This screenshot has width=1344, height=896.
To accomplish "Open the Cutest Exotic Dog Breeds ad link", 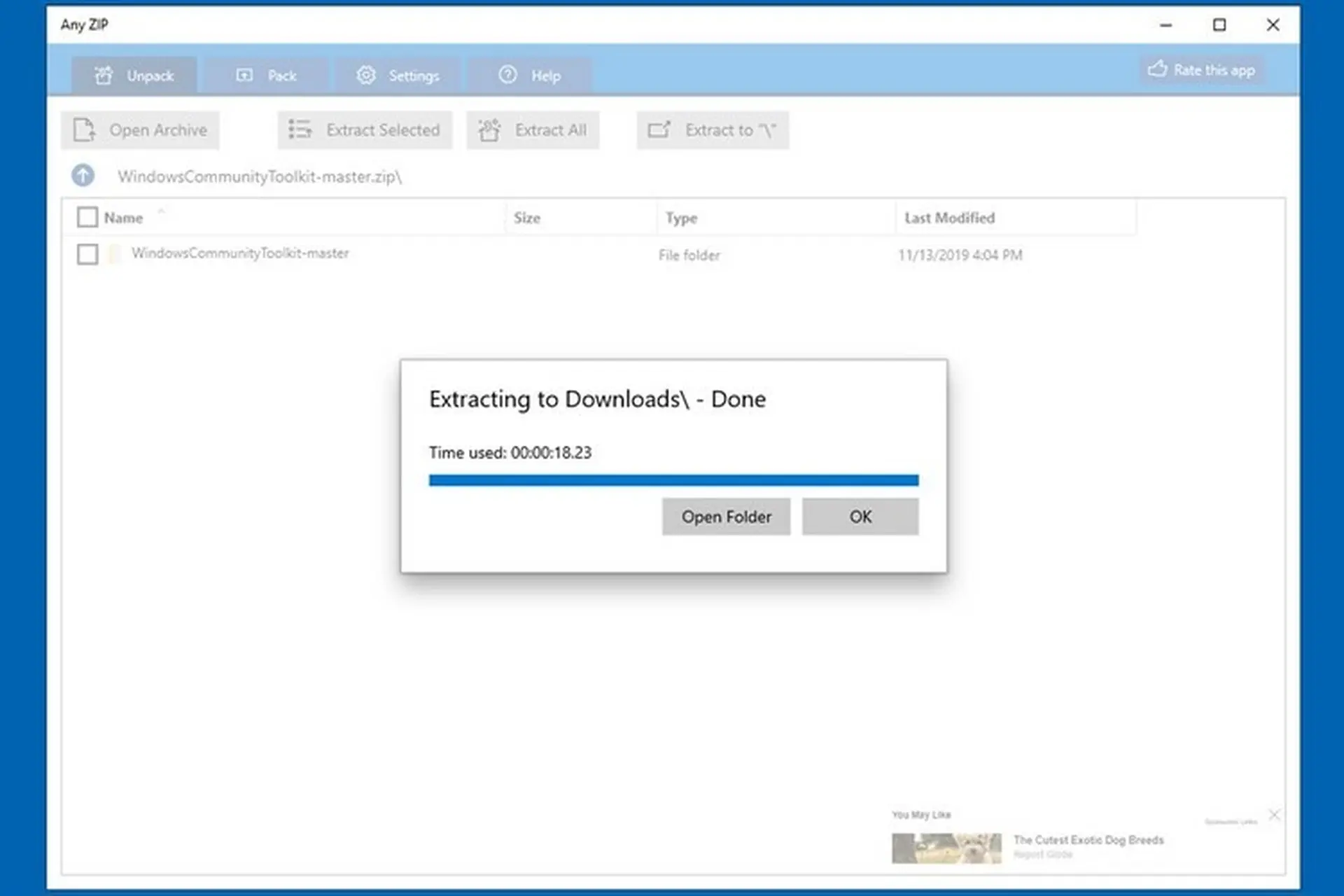I will click(x=1088, y=839).
